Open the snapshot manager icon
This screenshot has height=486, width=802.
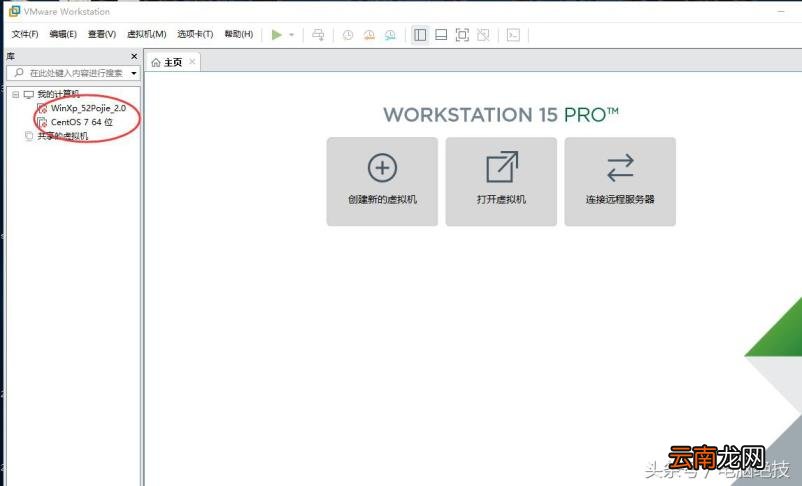(390, 35)
